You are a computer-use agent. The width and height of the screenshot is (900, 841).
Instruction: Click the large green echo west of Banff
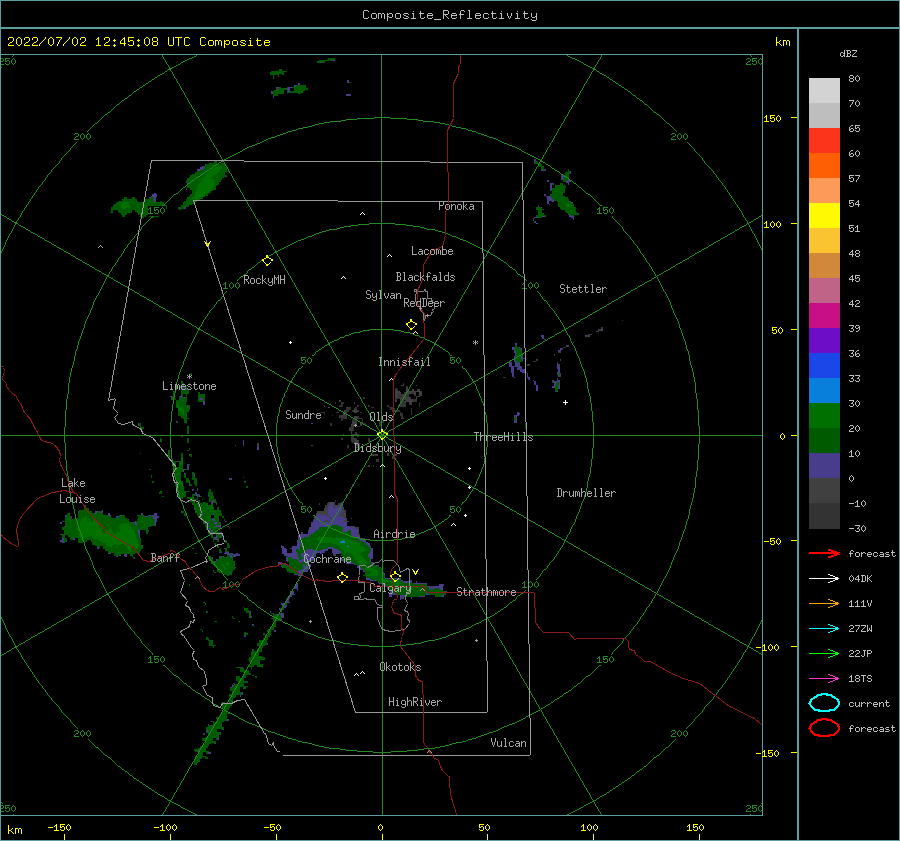pyautogui.click(x=109, y=532)
